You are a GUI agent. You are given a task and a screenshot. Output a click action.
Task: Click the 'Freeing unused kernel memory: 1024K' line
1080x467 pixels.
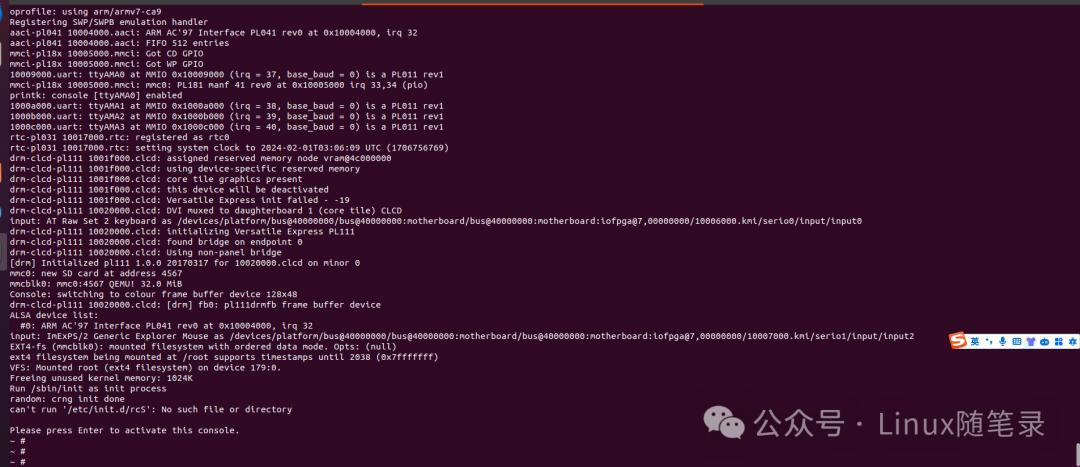pyautogui.click(x=101, y=378)
